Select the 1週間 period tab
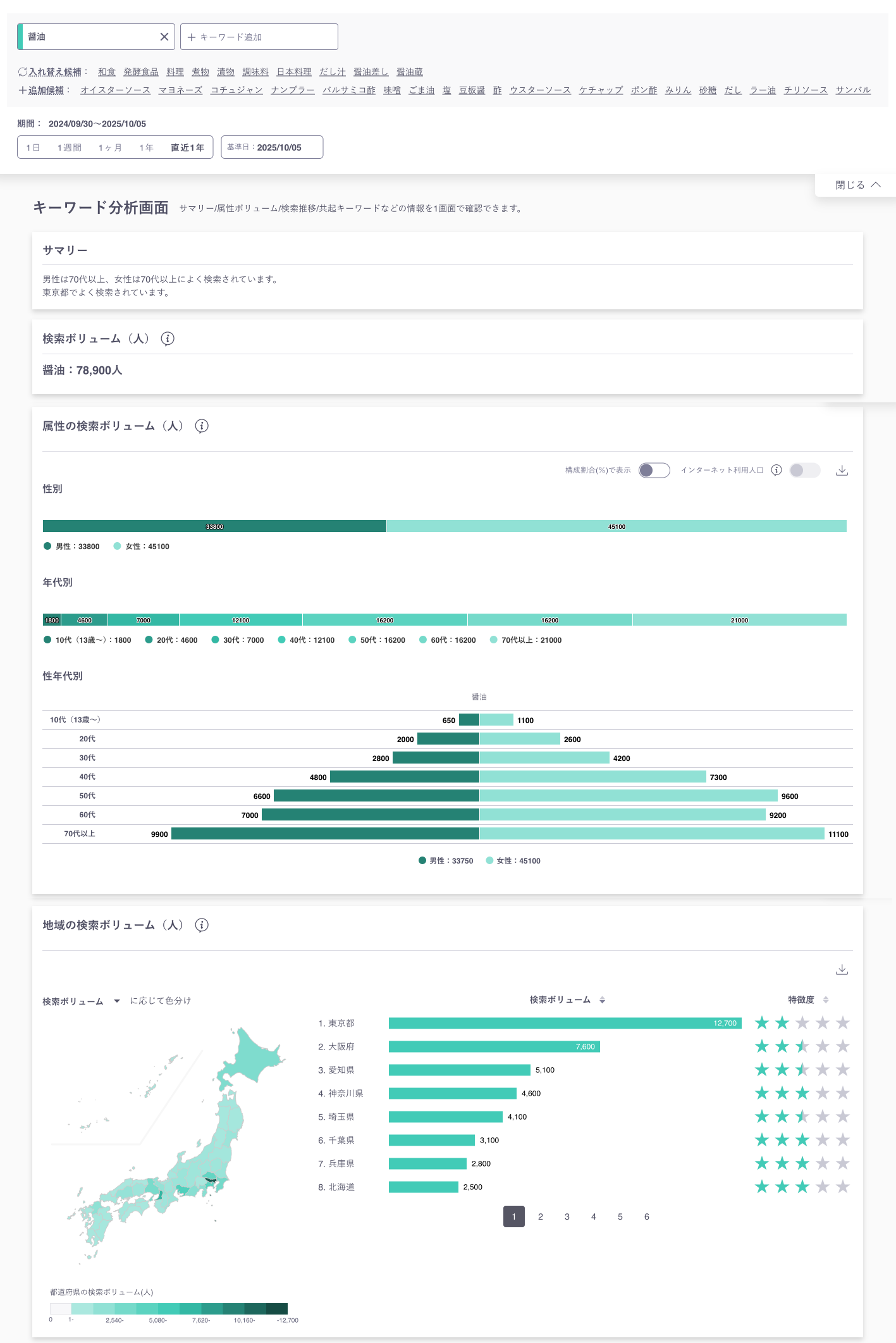 [x=70, y=147]
